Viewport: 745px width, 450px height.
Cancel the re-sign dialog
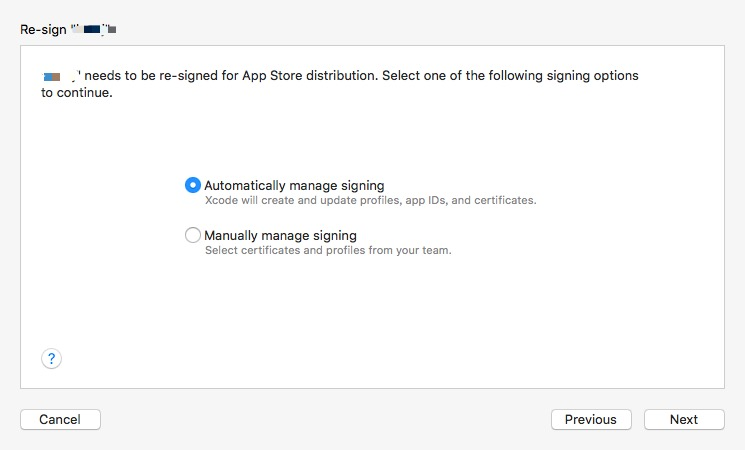60,420
